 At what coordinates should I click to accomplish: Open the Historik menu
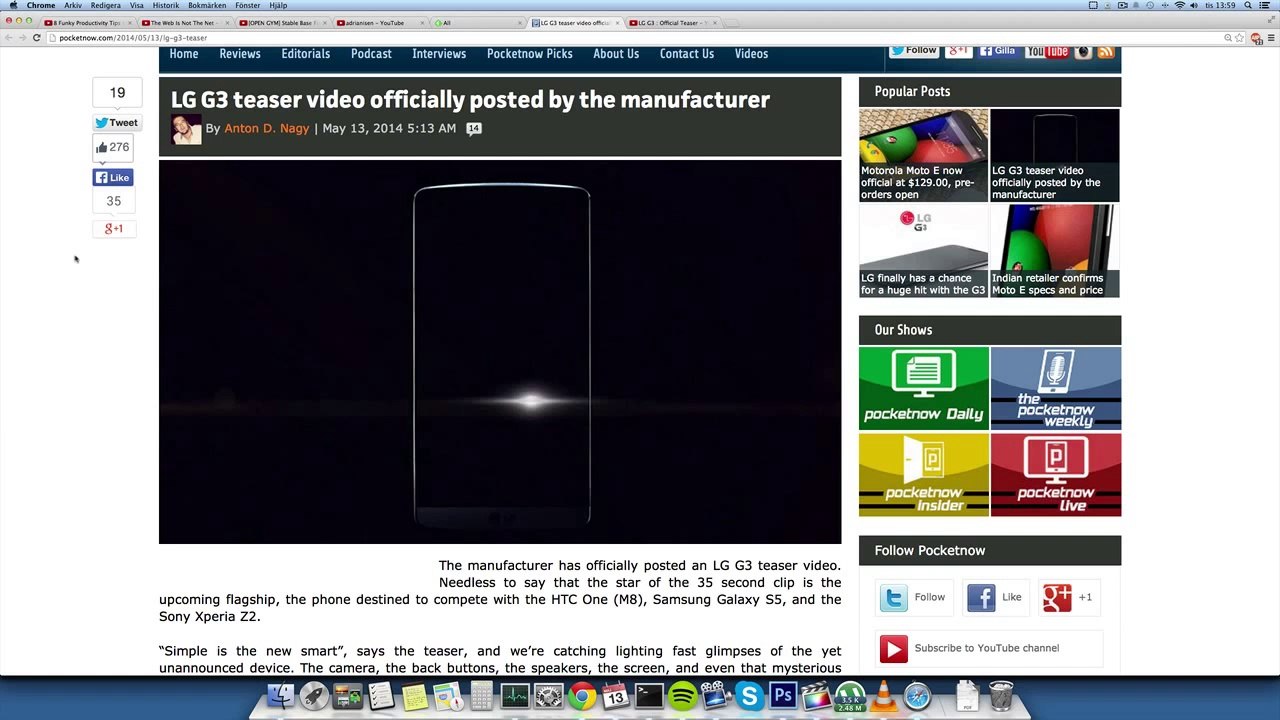point(166,5)
